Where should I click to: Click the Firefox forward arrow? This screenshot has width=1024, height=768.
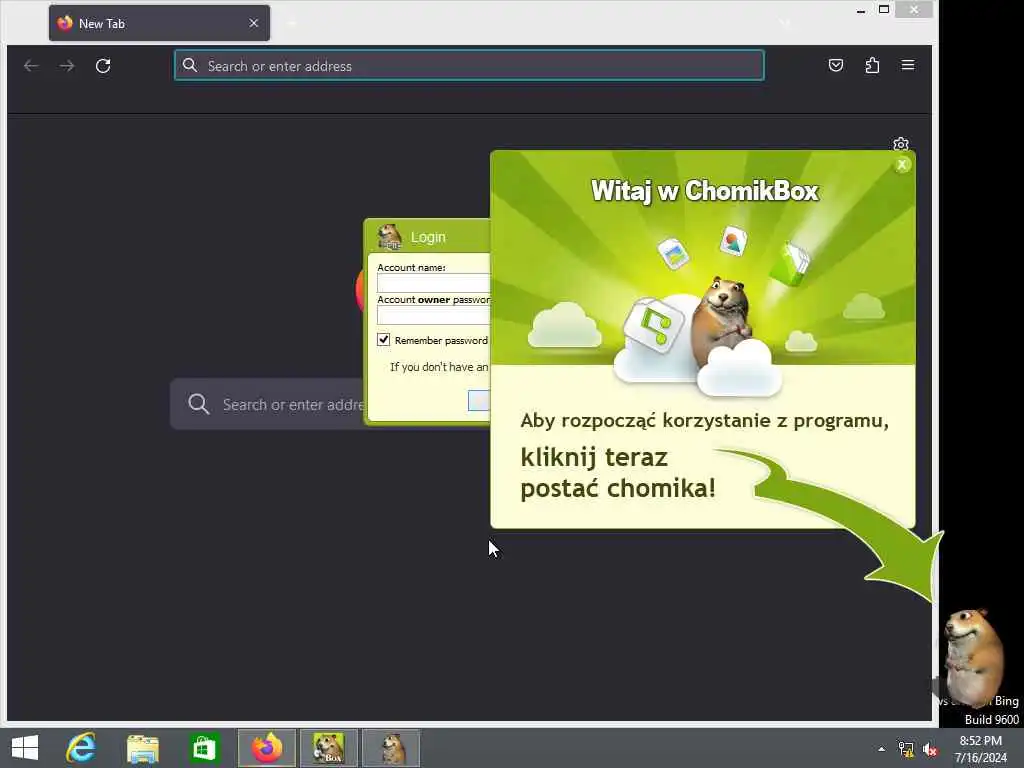click(67, 66)
